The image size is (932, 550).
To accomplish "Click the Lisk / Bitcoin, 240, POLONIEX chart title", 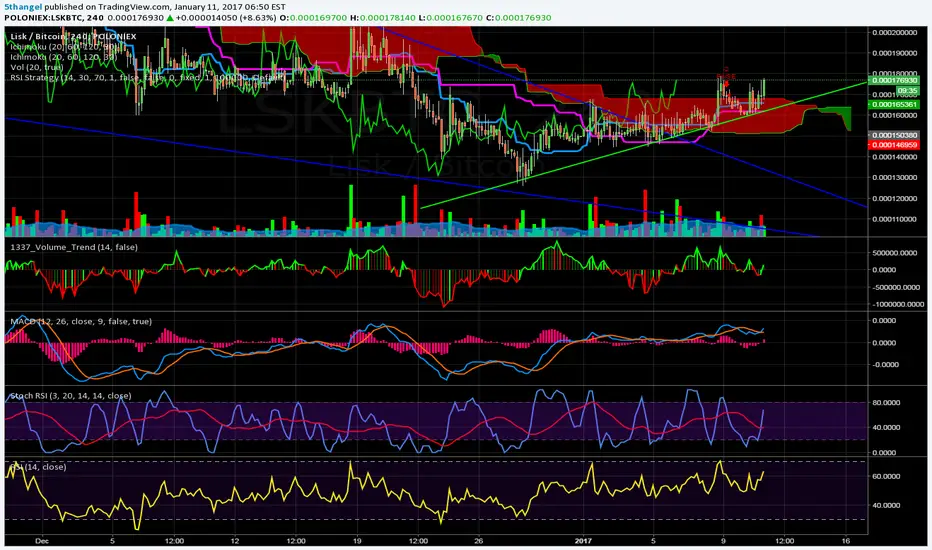I will [73, 36].
